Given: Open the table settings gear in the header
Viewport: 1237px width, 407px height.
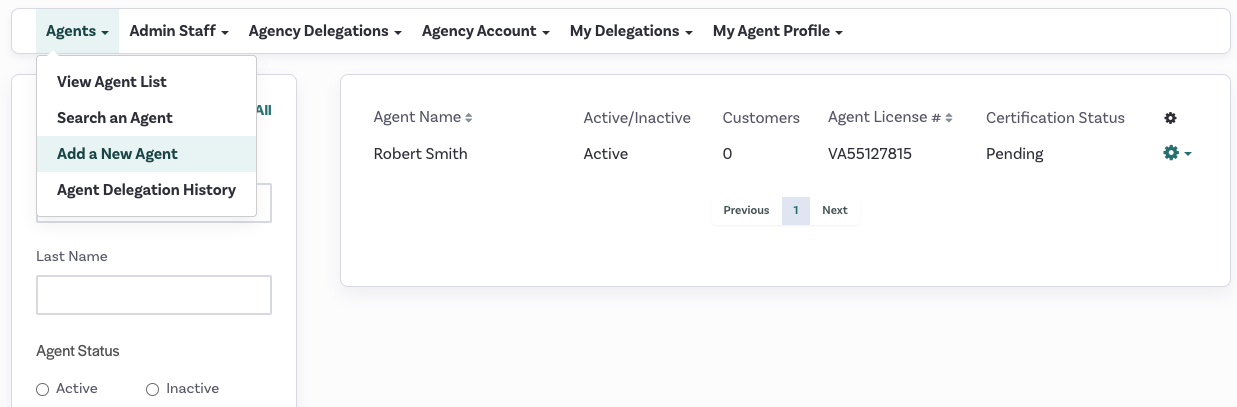Looking at the screenshot, I should pyautogui.click(x=1170, y=118).
